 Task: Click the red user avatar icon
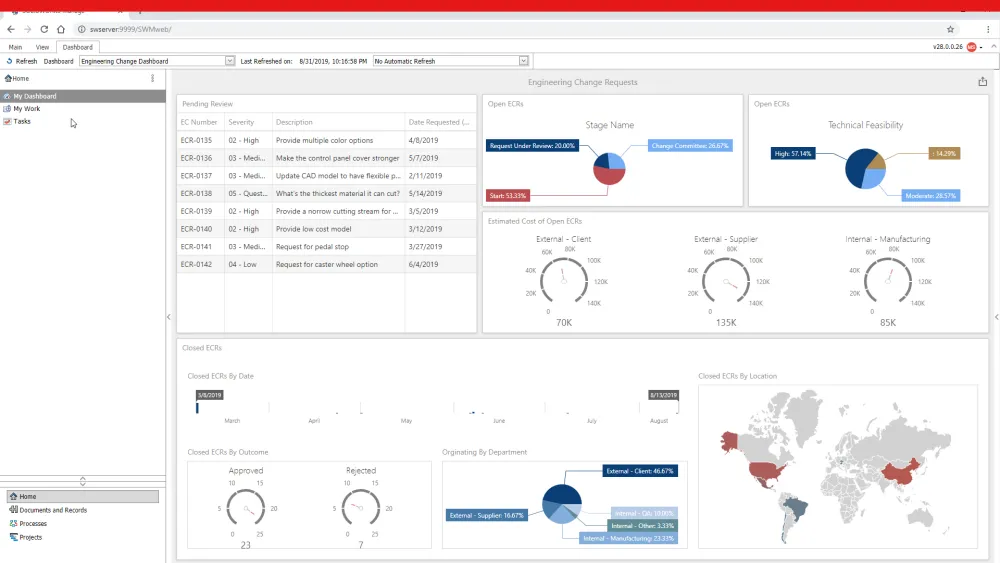click(971, 47)
